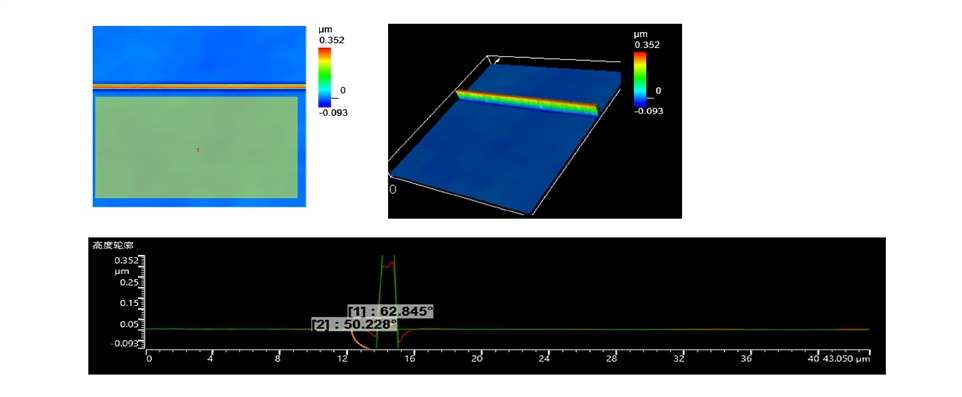Click the orange ridge line in the 2D map

click(x=199, y=87)
